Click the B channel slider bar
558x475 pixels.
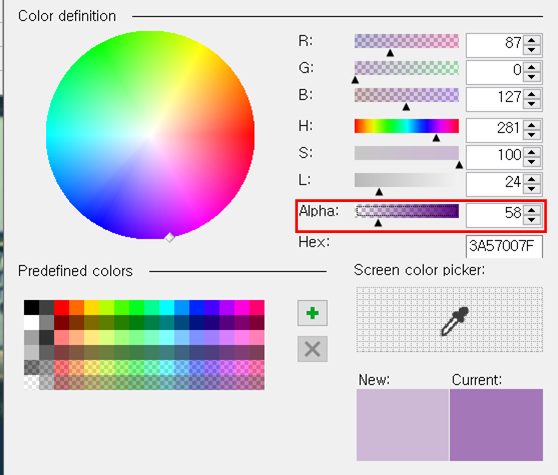pos(406,95)
